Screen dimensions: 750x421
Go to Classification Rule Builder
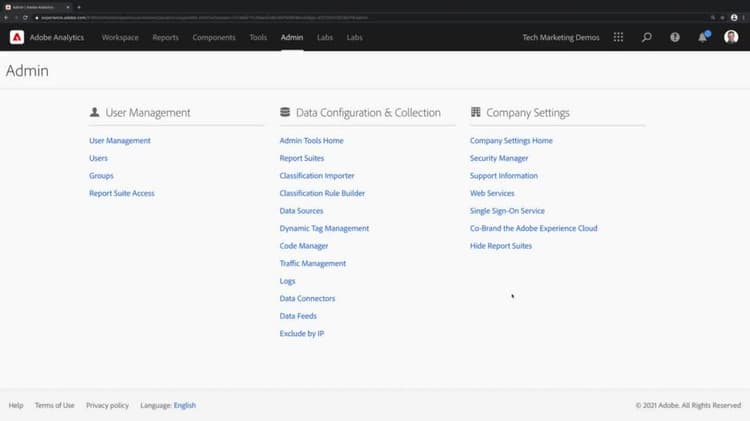coord(322,193)
